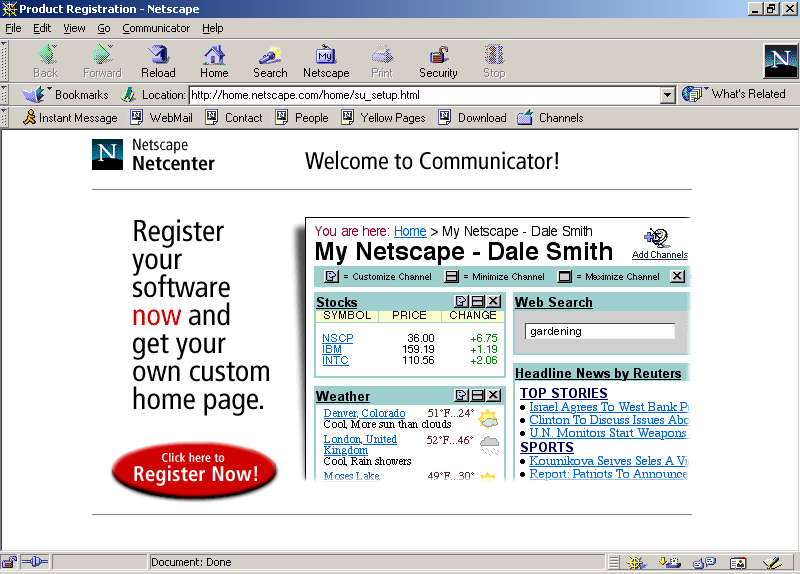Open the Communicator menu
This screenshot has height=574, width=800.
156,29
